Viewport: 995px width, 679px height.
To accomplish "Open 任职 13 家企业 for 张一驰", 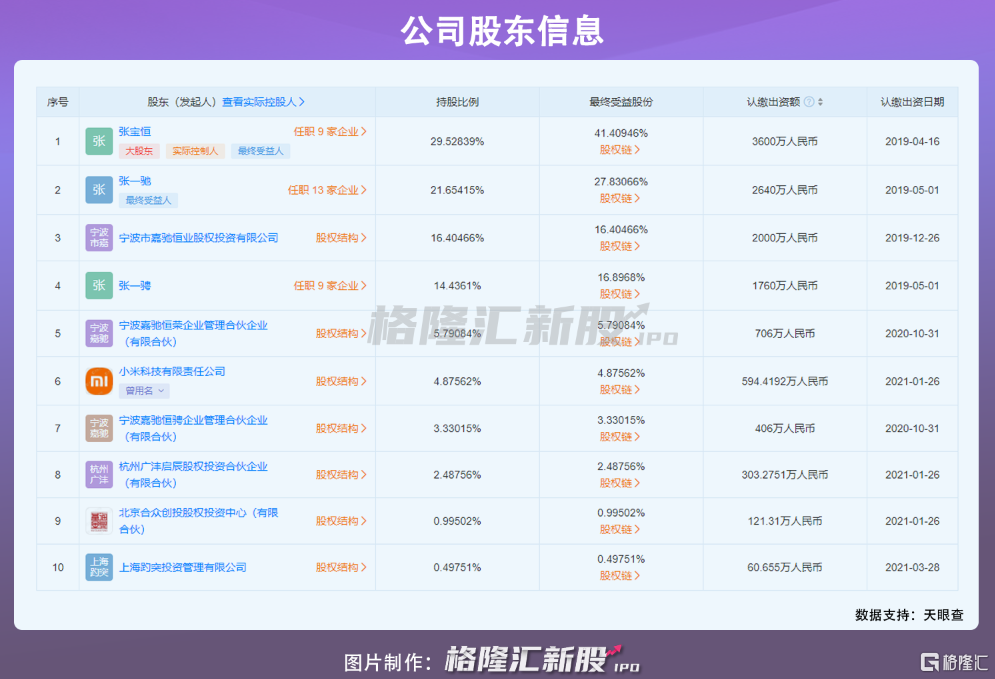I will (x=327, y=190).
